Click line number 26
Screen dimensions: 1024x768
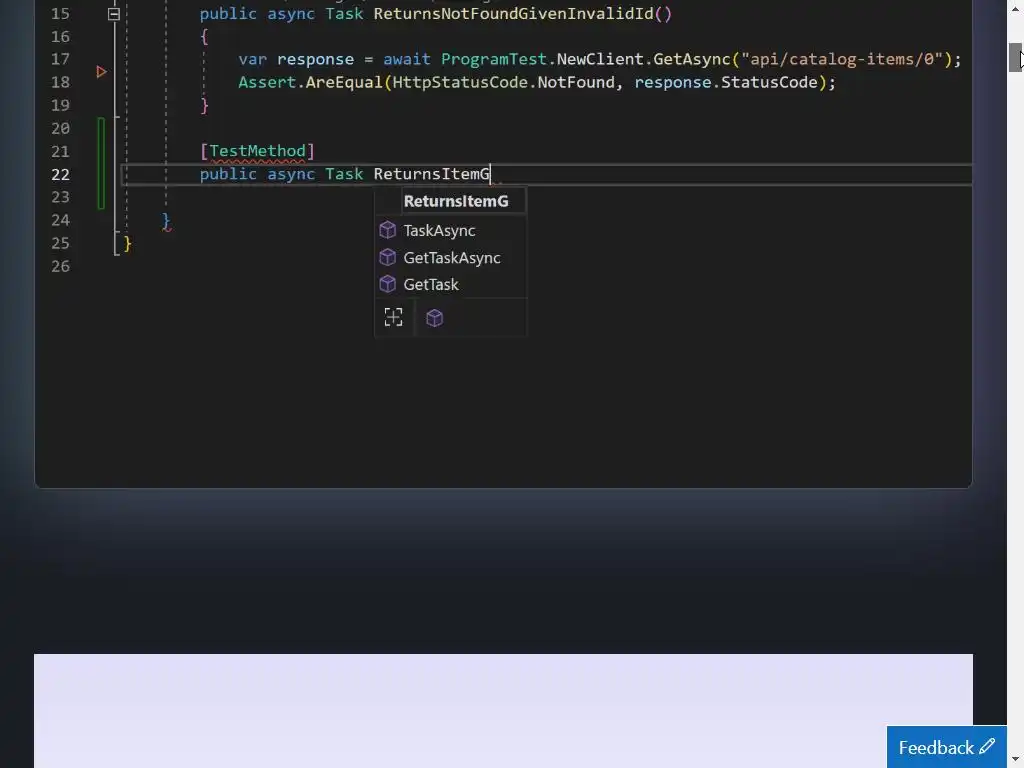pos(60,266)
